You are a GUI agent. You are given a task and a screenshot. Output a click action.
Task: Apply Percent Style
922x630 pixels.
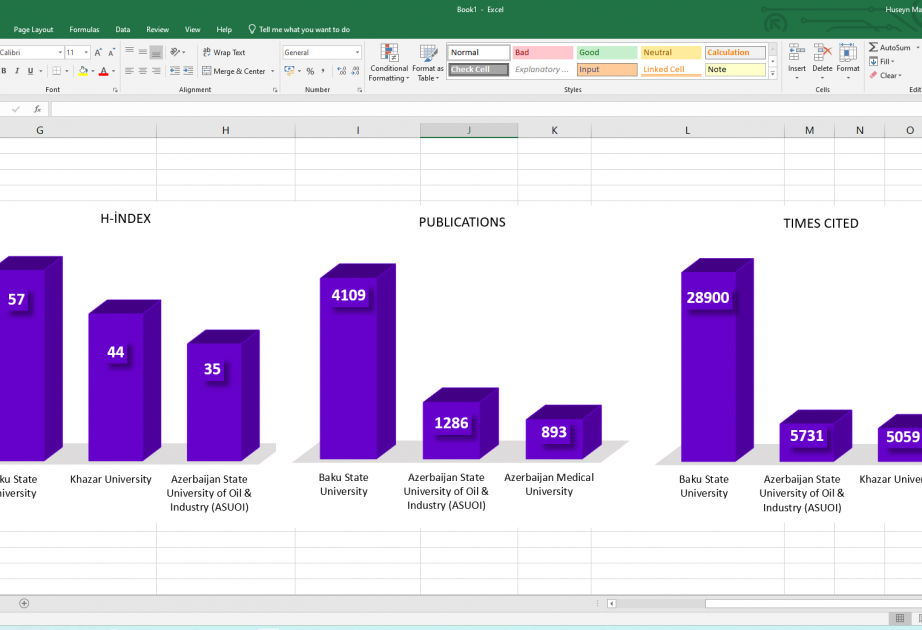(310, 71)
